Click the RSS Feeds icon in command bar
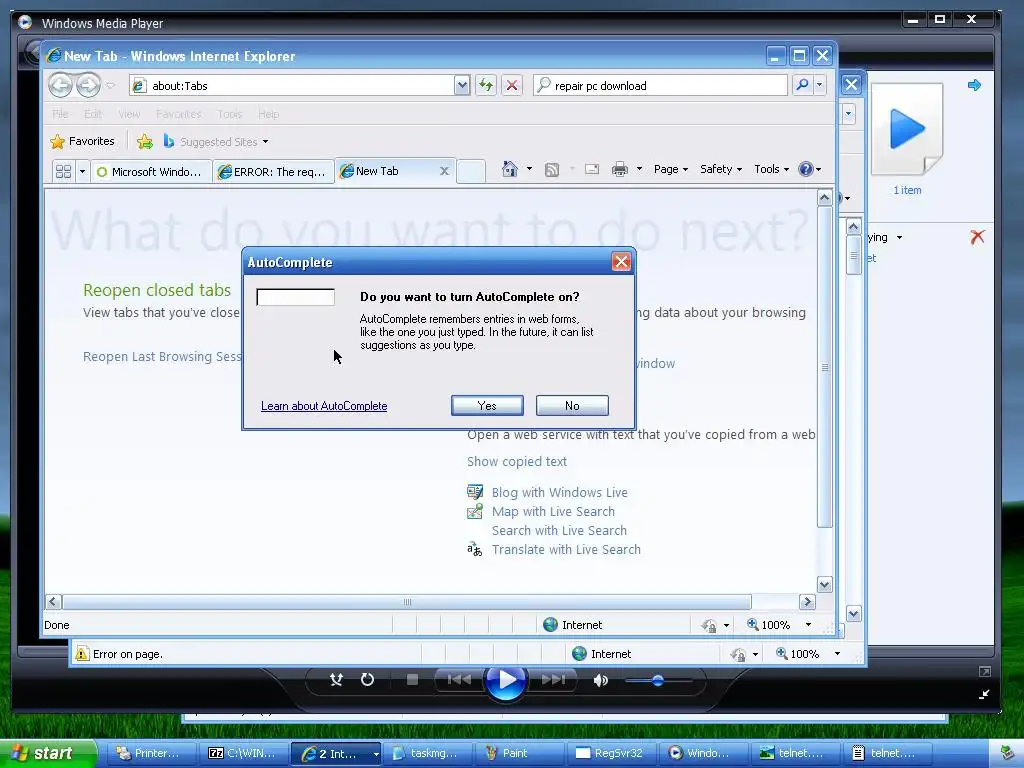Viewport: 1024px width, 768px height. (x=552, y=170)
